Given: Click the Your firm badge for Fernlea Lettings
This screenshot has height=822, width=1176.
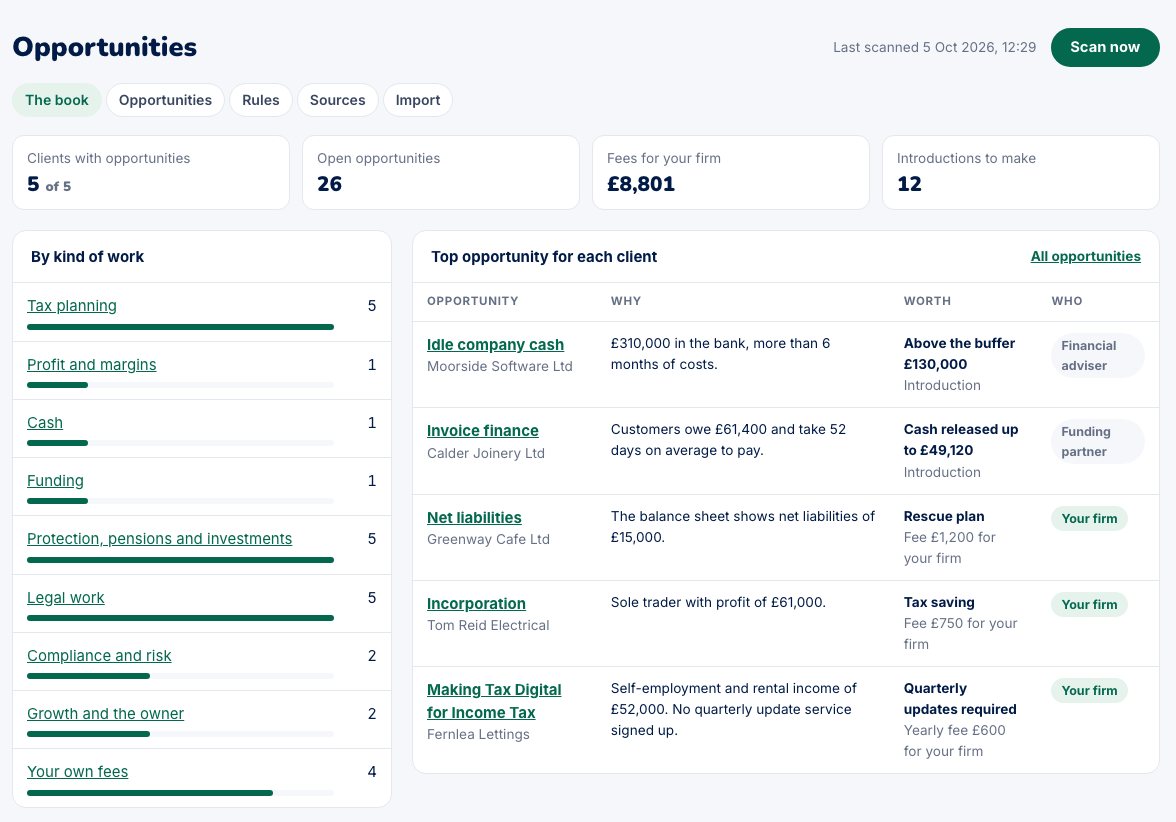Looking at the screenshot, I should (1089, 691).
